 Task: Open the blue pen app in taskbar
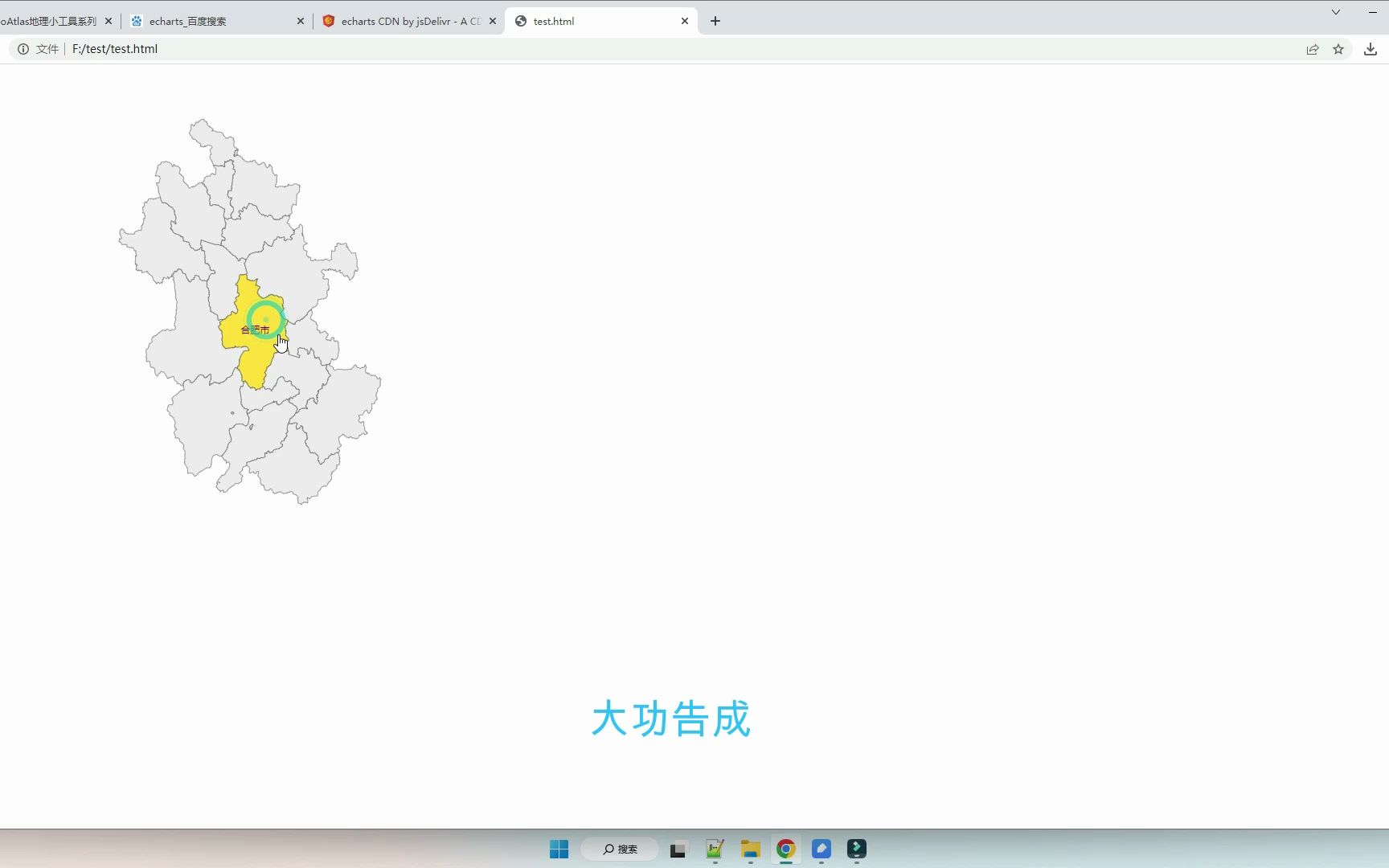[x=822, y=849]
